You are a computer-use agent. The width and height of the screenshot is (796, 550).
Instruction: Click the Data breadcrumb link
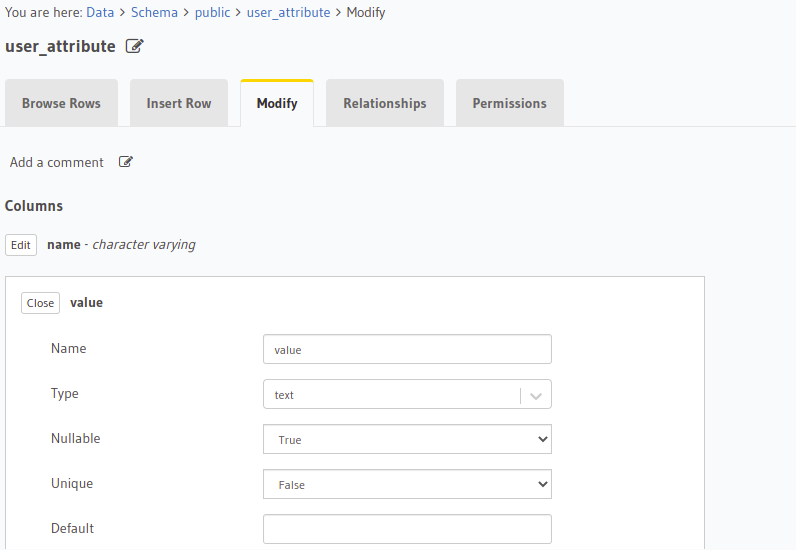(100, 13)
